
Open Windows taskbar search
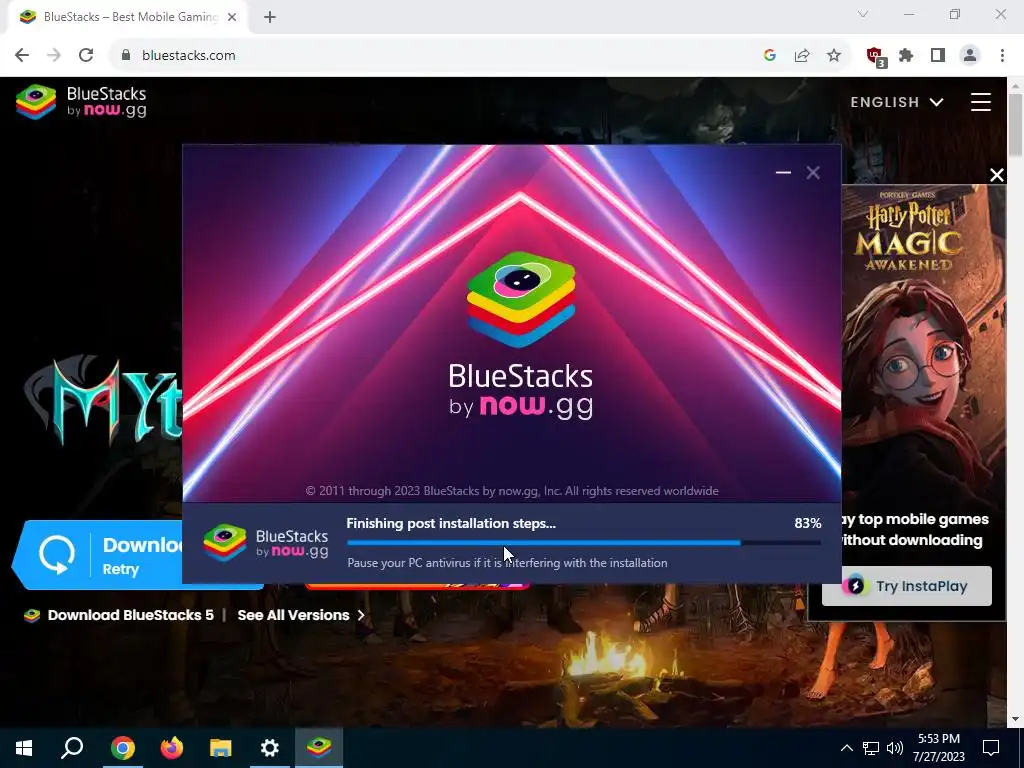pos(72,748)
